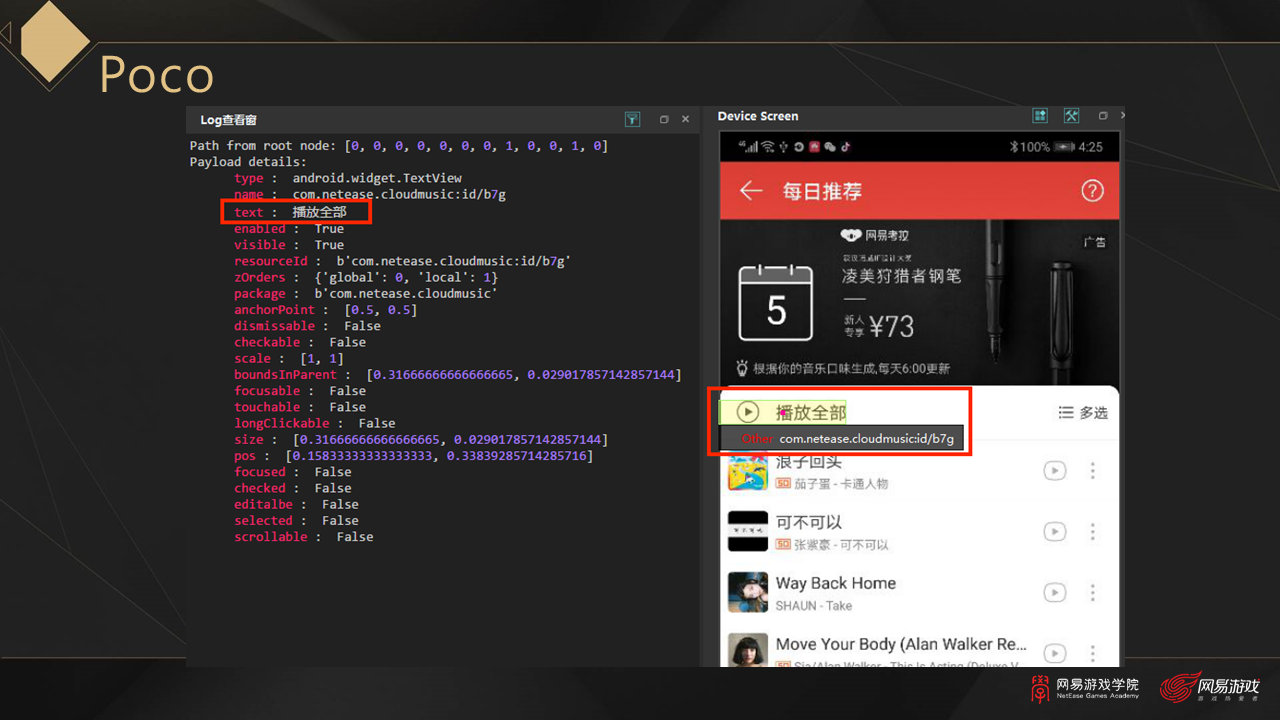
Task: Close the Log查看窗 panel
Action: click(x=685, y=119)
